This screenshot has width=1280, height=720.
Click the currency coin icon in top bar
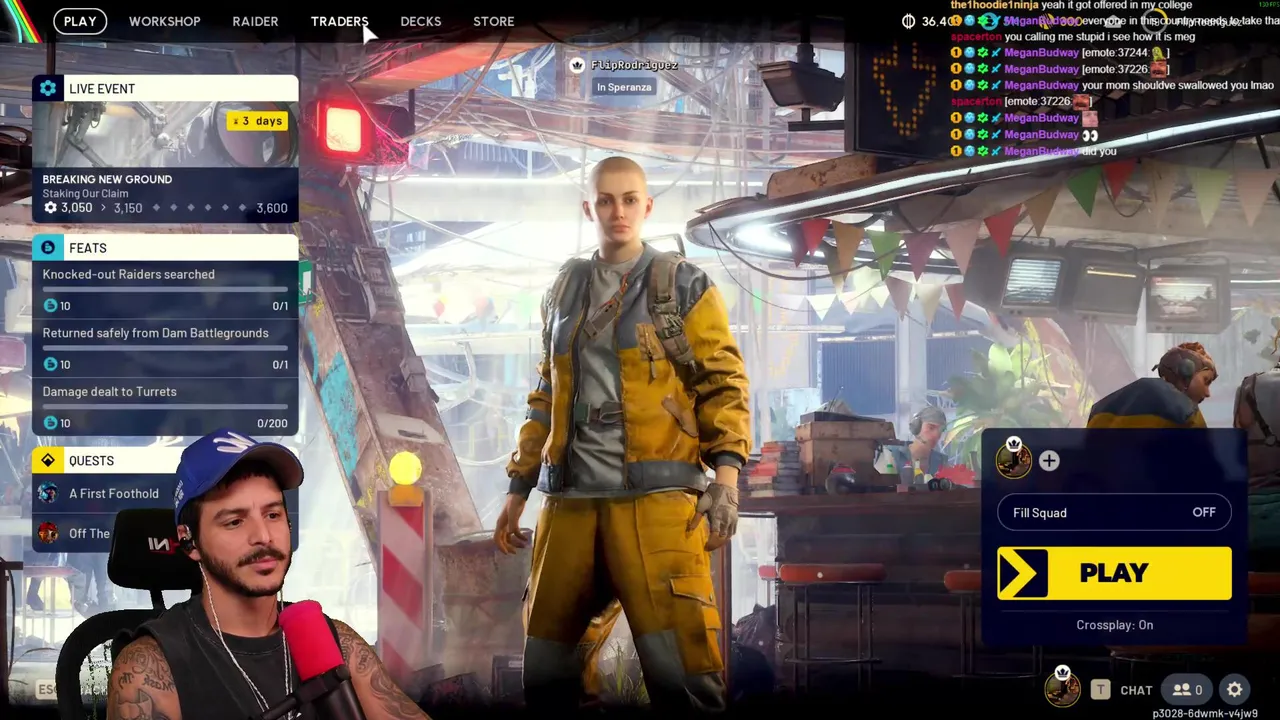click(x=908, y=21)
